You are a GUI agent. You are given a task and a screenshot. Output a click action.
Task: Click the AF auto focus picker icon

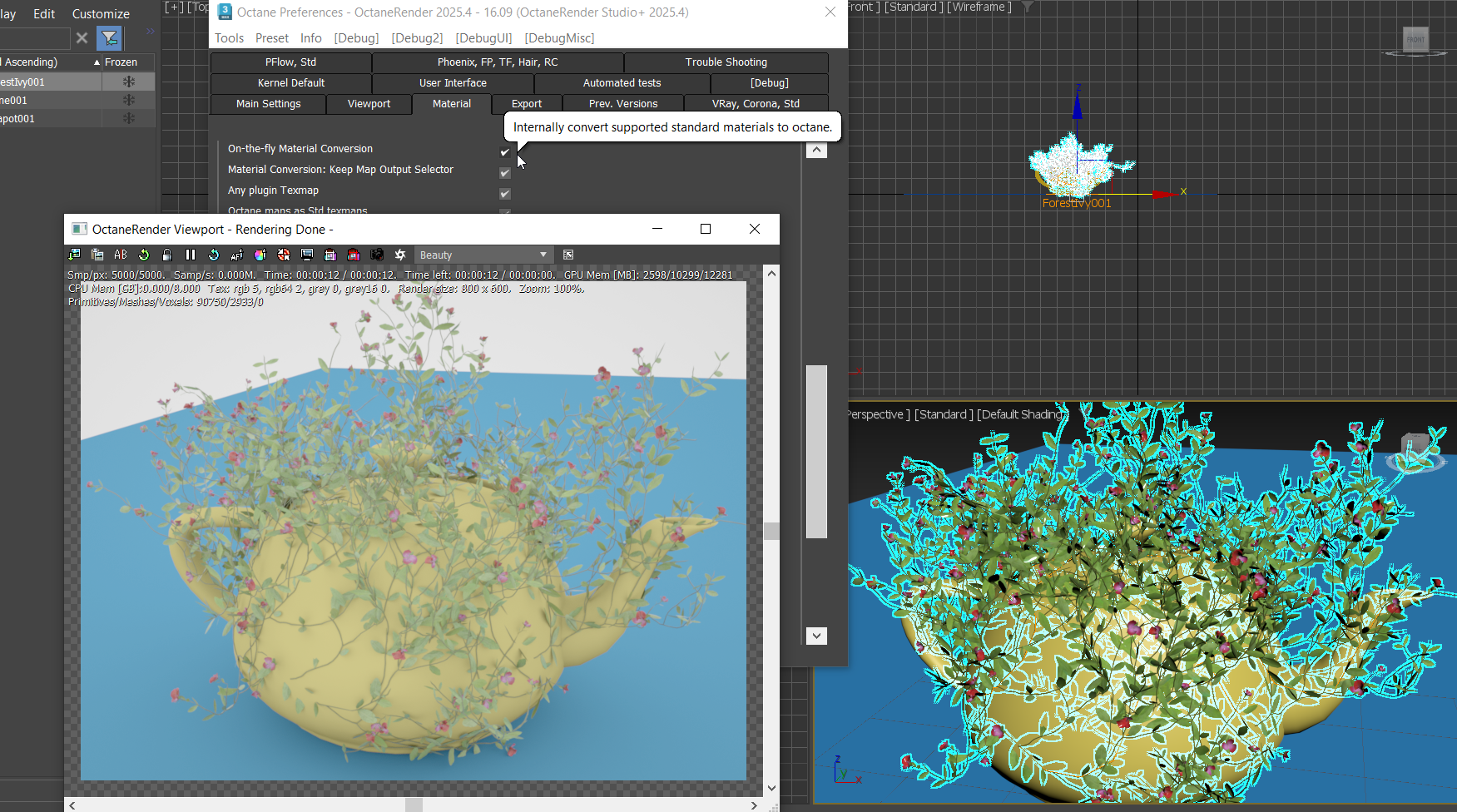237,255
